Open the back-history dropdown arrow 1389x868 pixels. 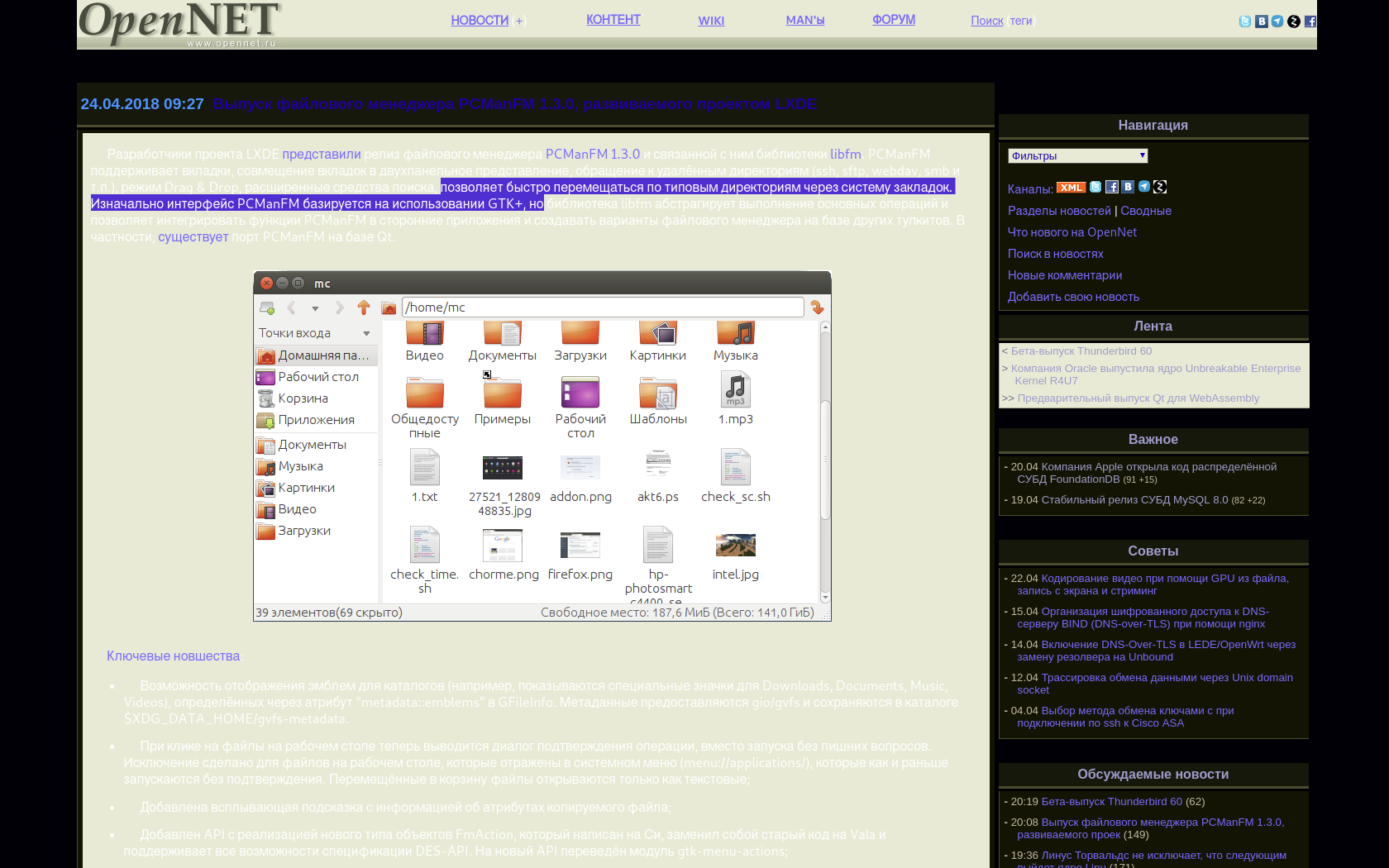coord(315,307)
